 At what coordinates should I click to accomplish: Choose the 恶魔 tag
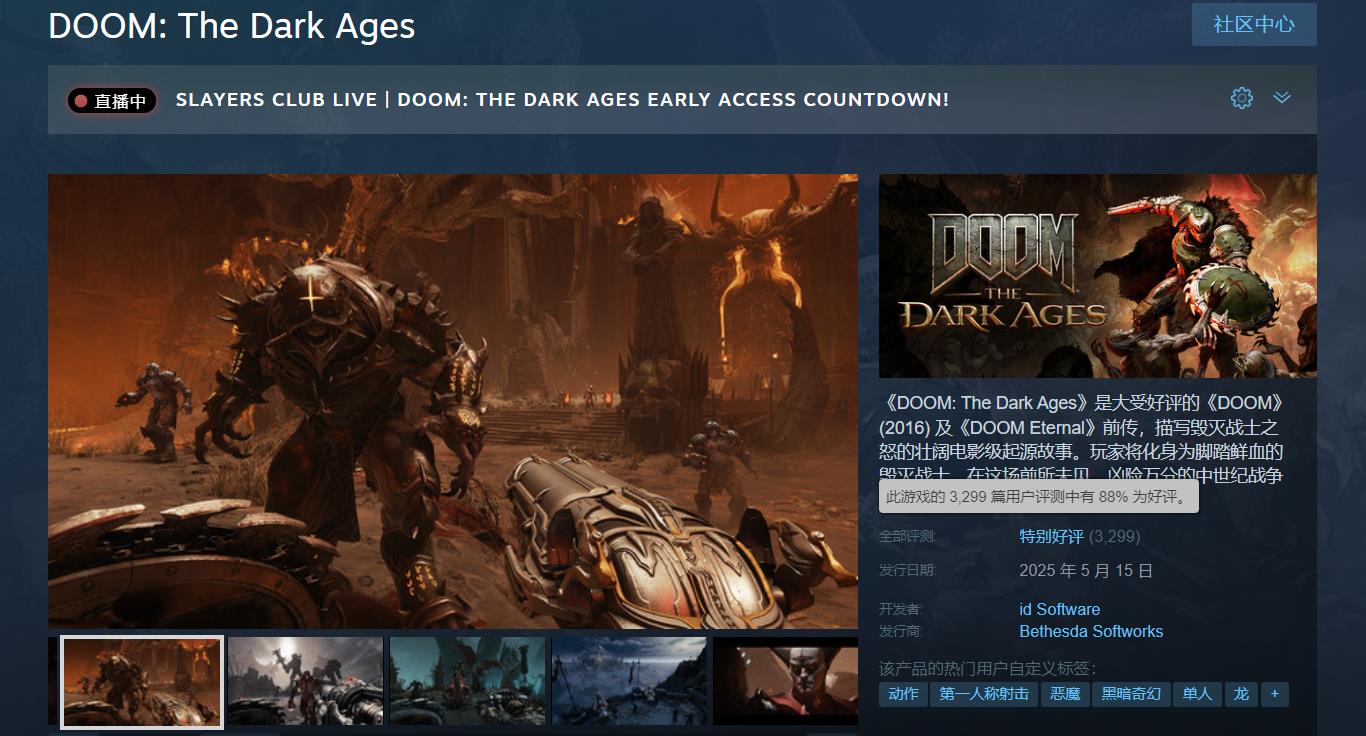tap(1065, 694)
